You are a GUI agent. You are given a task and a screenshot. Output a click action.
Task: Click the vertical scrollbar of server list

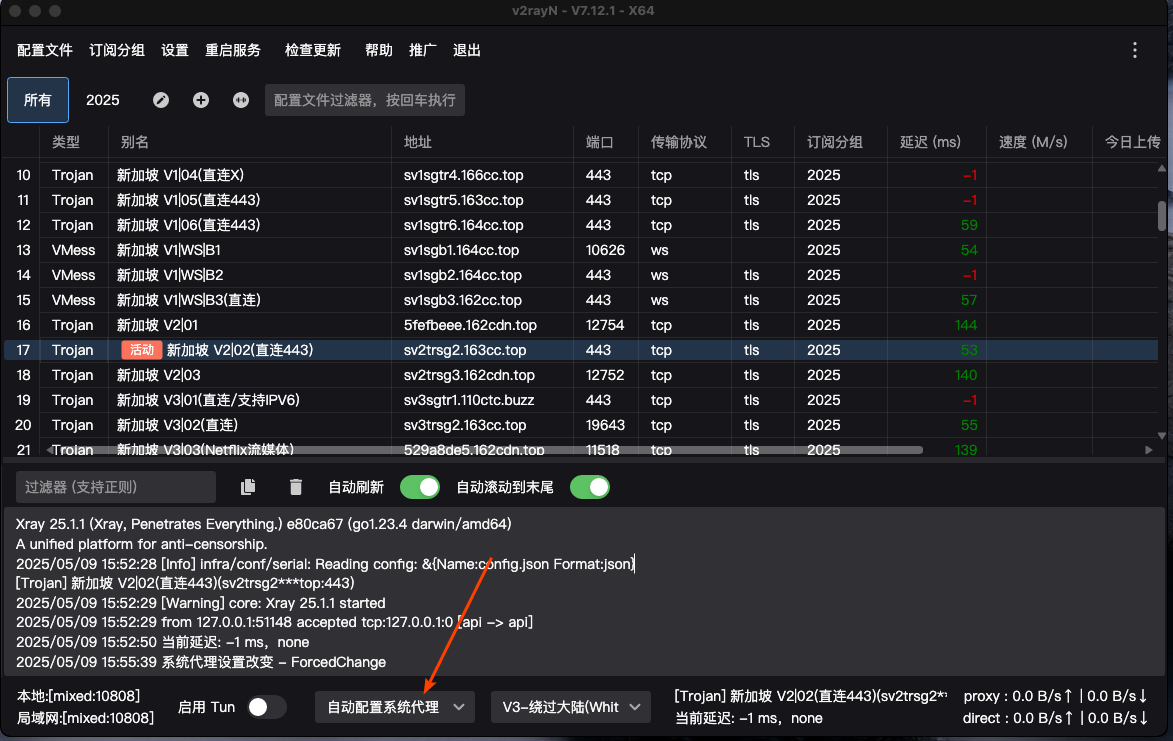pos(1162,215)
